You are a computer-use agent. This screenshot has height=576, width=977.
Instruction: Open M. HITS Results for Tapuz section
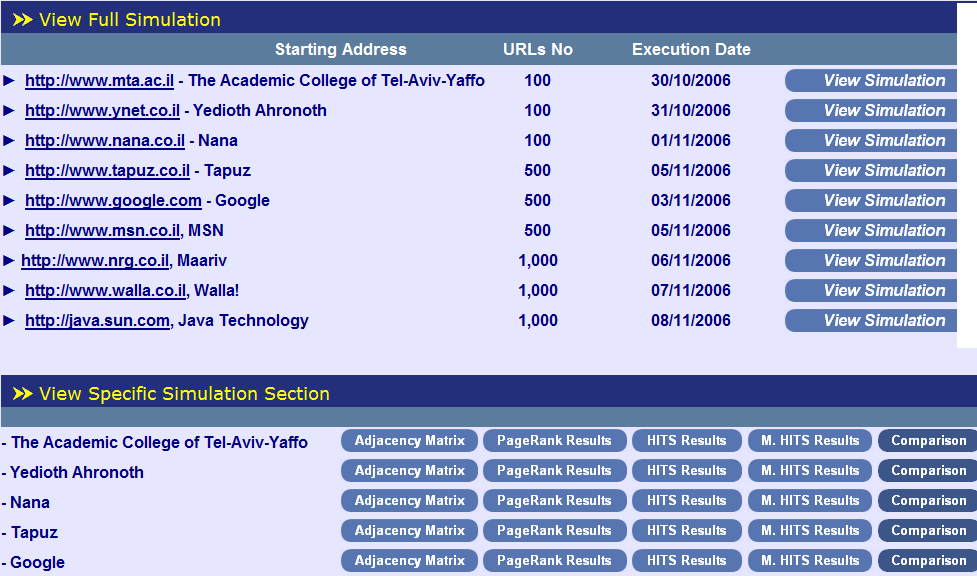click(810, 530)
